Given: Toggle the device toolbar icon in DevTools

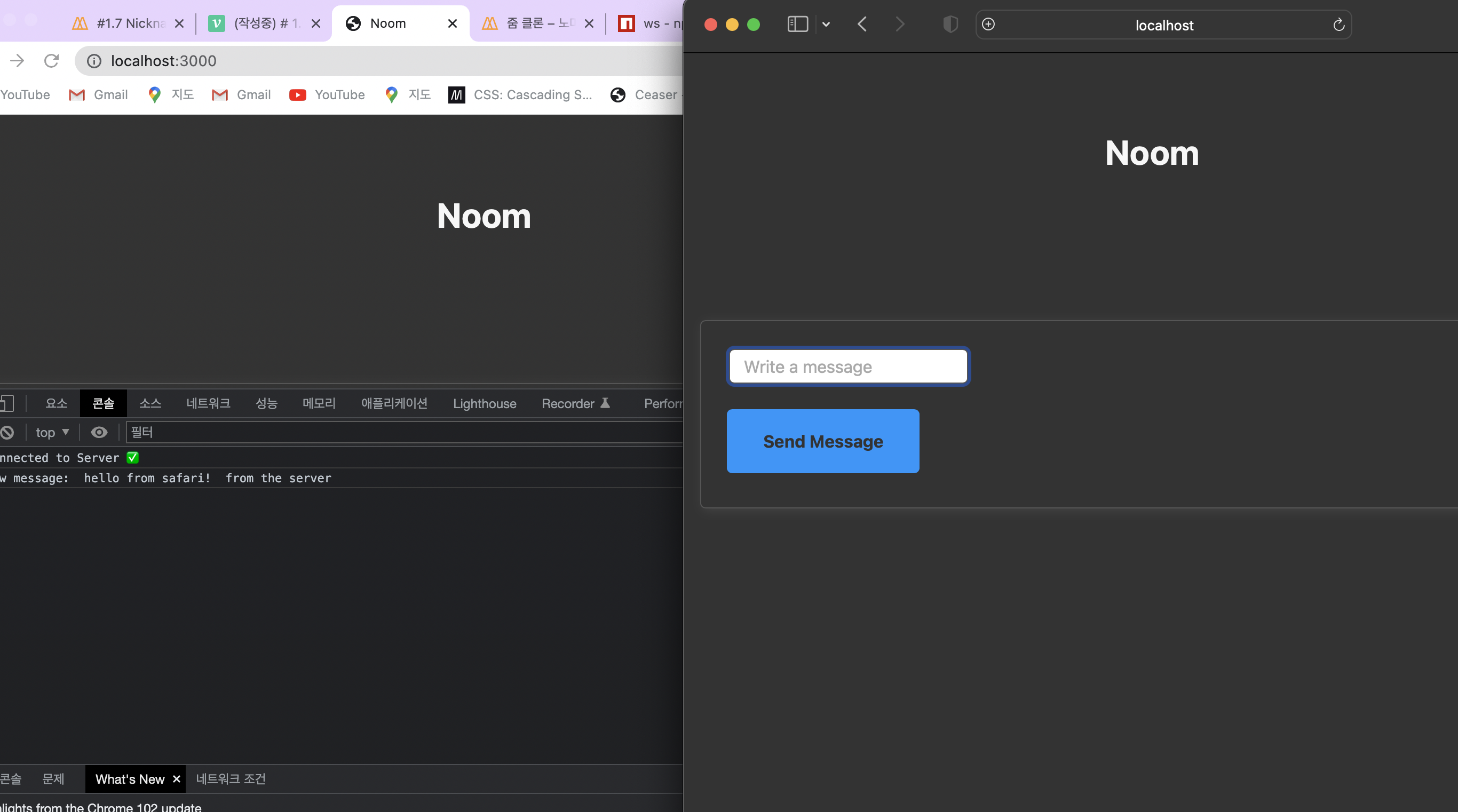Looking at the screenshot, I should pos(7,403).
